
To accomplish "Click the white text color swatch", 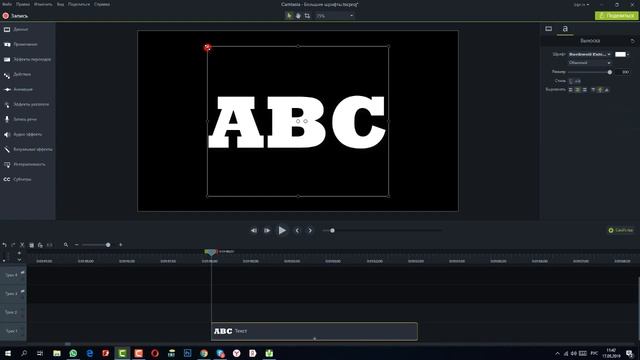I will (620, 54).
